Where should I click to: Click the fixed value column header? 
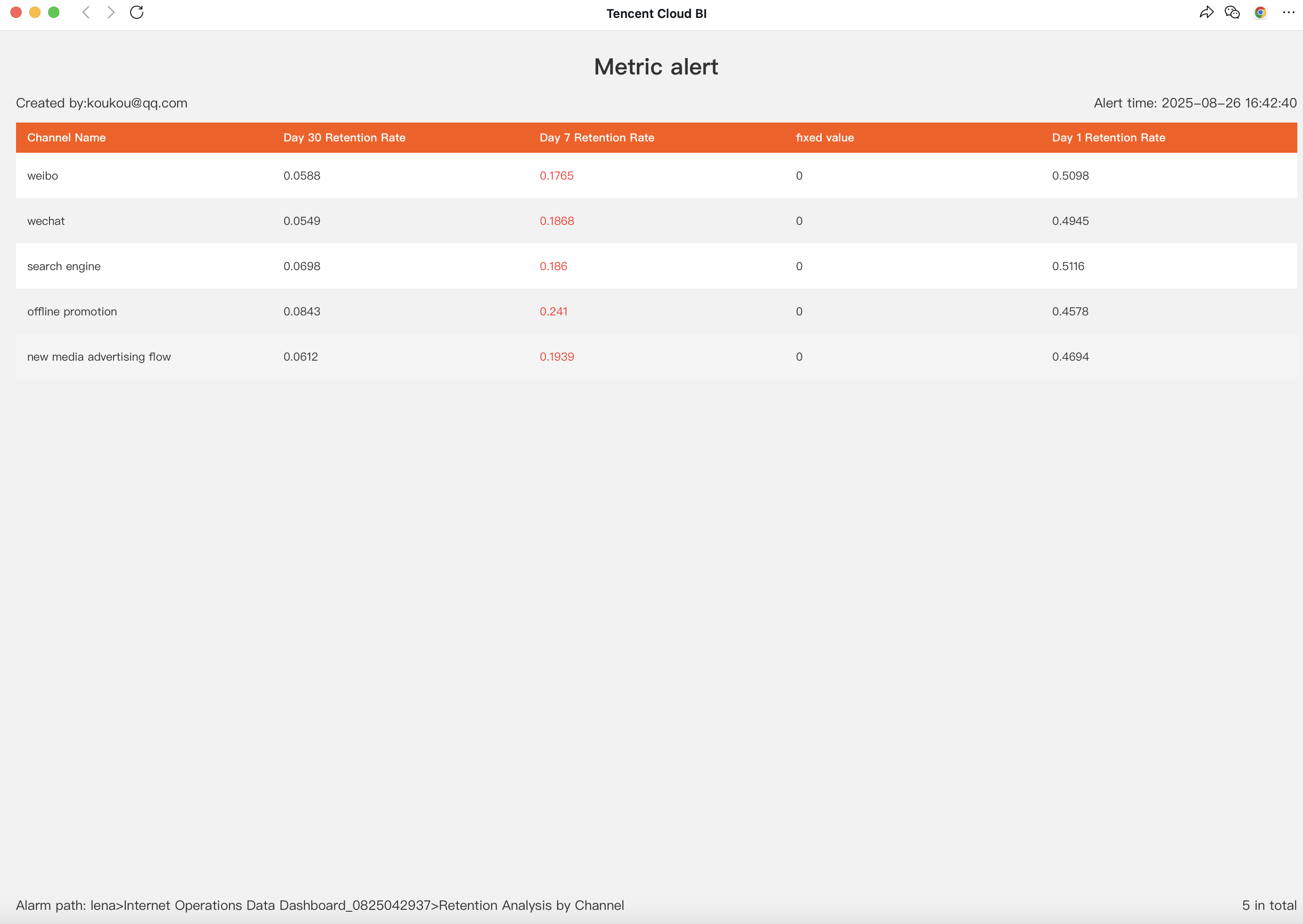pos(825,138)
